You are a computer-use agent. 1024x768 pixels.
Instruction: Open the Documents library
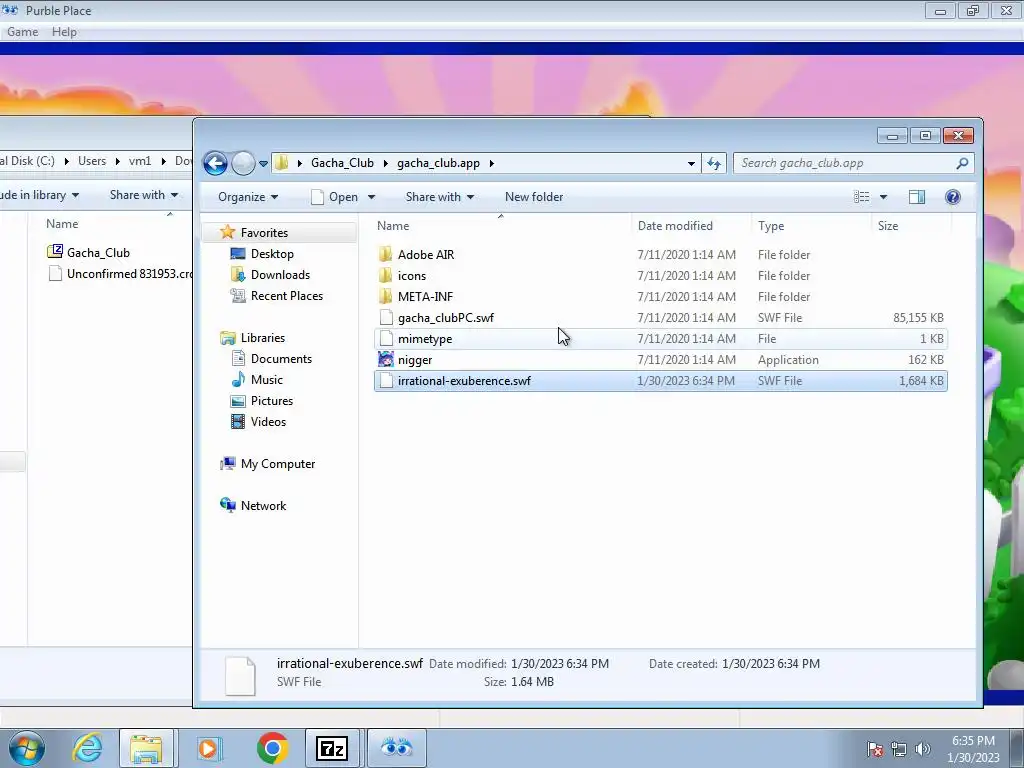281,359
